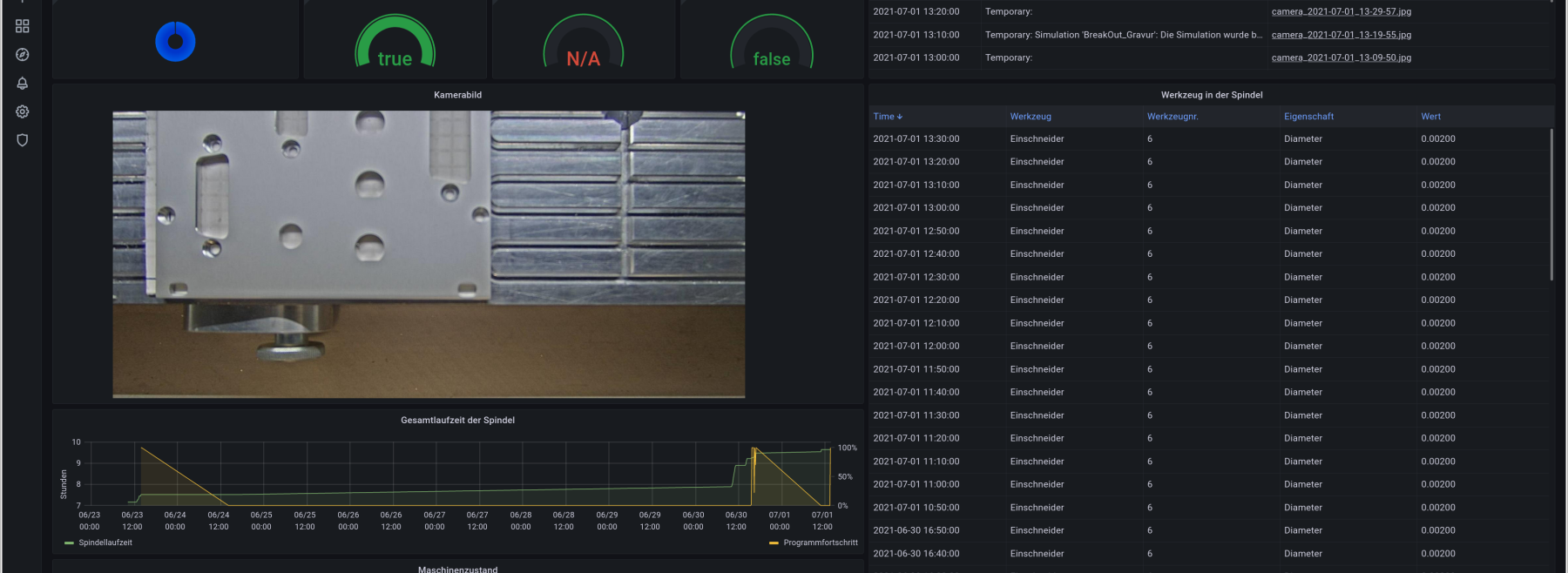Click the gauge showing false
The width and height of the screenshot is (1568, 573).
[x=771, y=41]
